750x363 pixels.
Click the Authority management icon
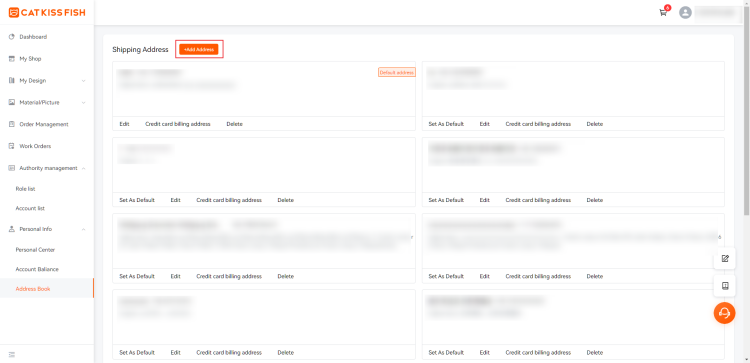coord(12,168)
